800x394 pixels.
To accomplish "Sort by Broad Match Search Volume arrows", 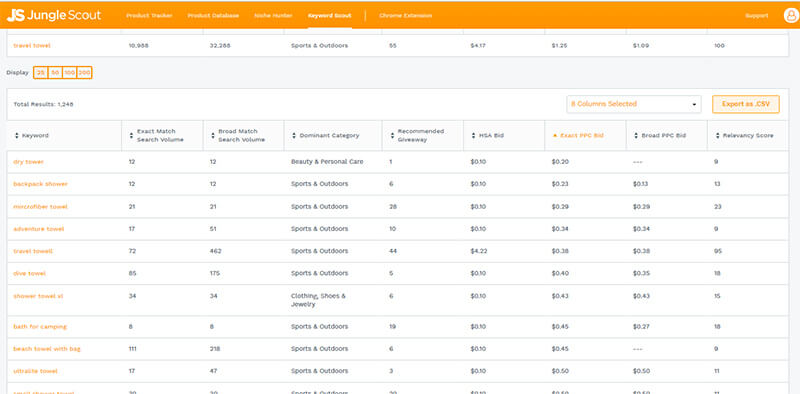I will (212, 136).
